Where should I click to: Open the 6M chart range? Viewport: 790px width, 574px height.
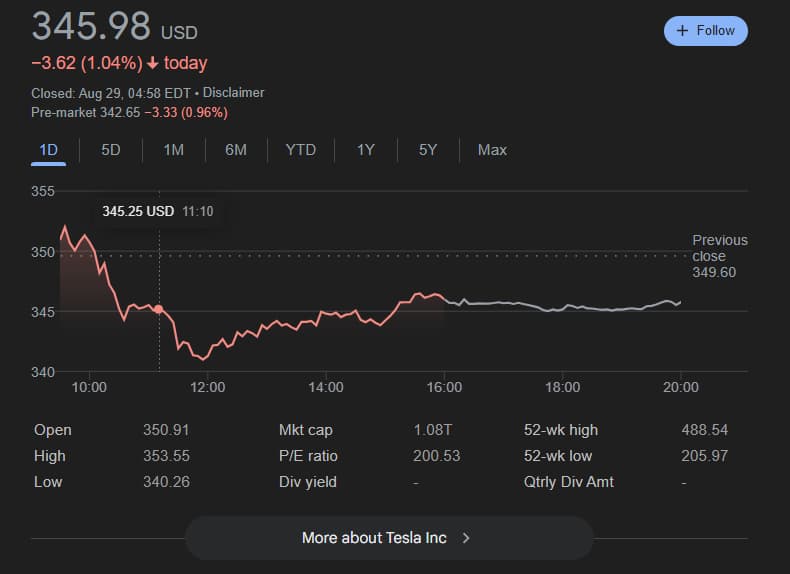(236, 150)
